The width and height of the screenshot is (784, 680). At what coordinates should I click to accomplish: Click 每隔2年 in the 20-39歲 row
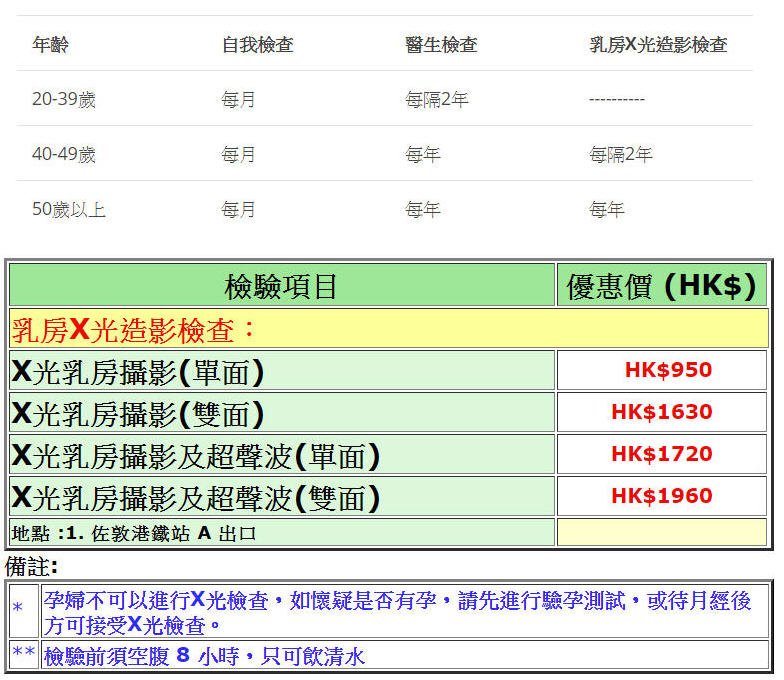(436, 100)
